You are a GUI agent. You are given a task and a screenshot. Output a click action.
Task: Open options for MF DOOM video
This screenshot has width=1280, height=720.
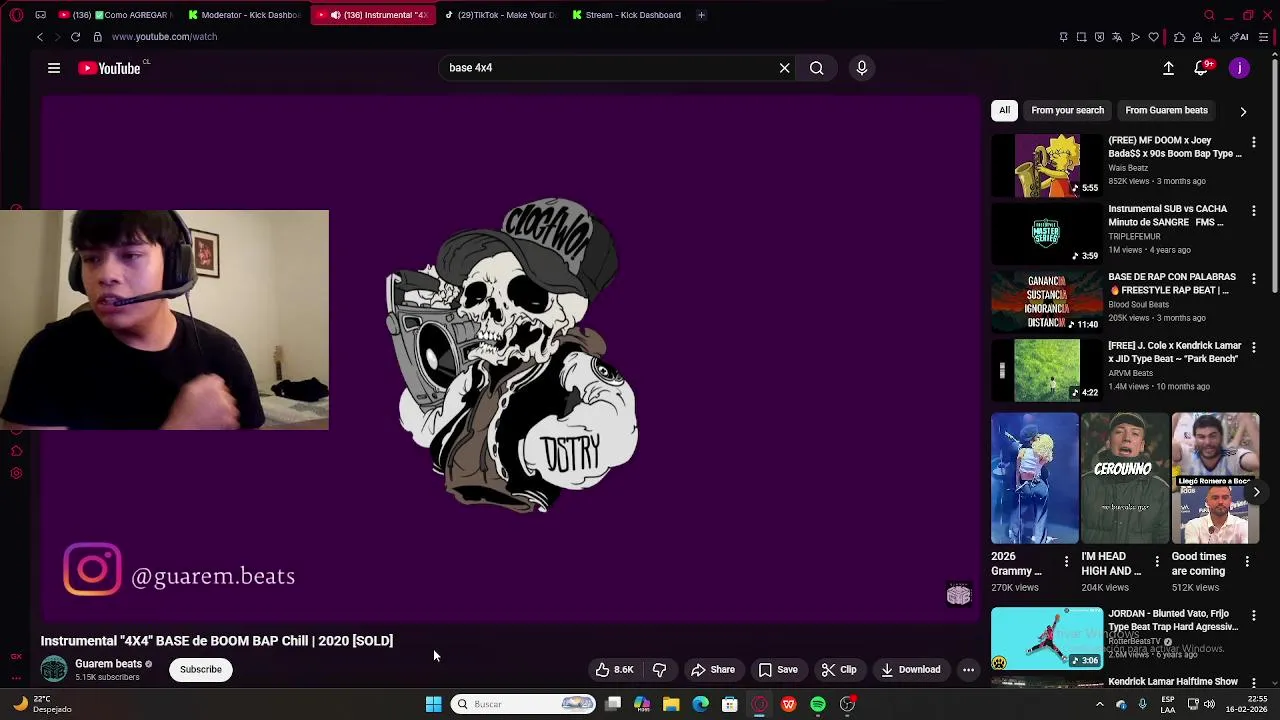[1254, 143]
